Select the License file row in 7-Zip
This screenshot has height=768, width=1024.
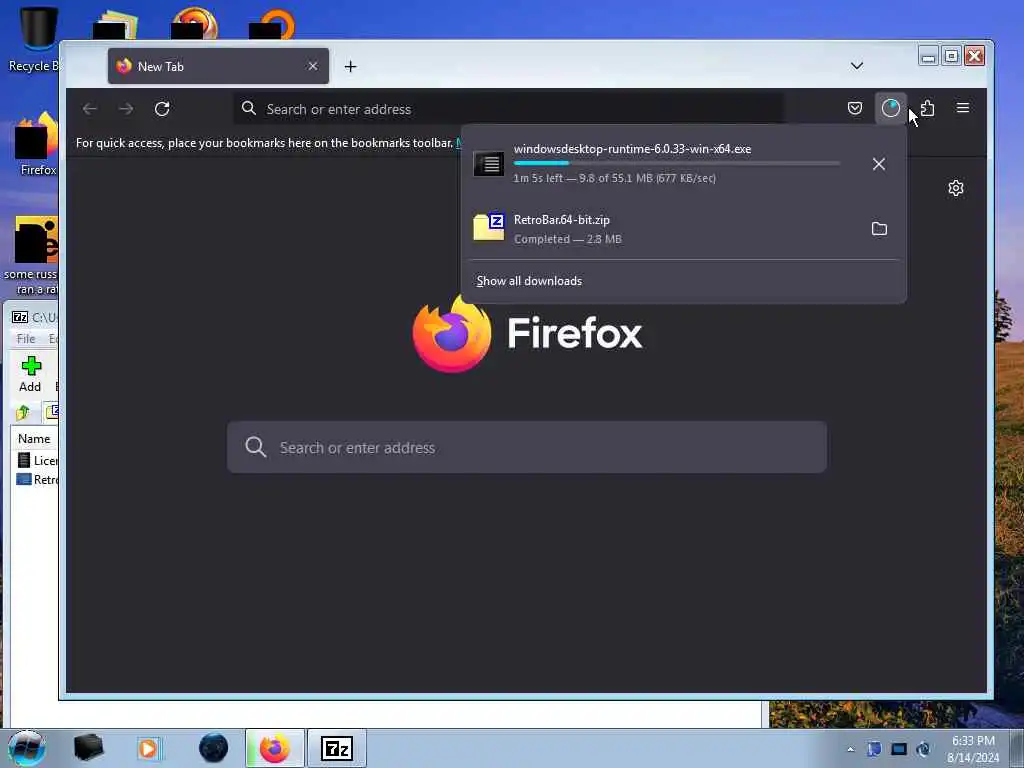pos(37,460)
